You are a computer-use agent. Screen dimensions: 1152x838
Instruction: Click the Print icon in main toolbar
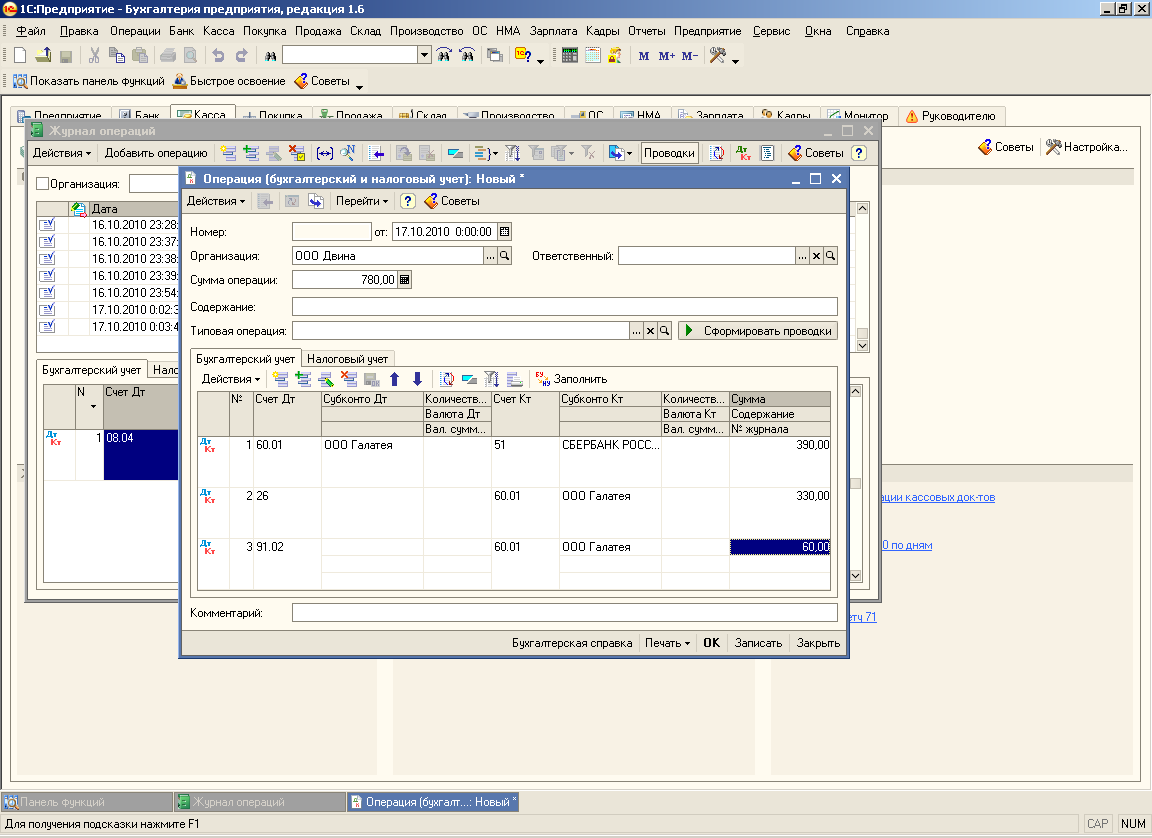(168, 55)
